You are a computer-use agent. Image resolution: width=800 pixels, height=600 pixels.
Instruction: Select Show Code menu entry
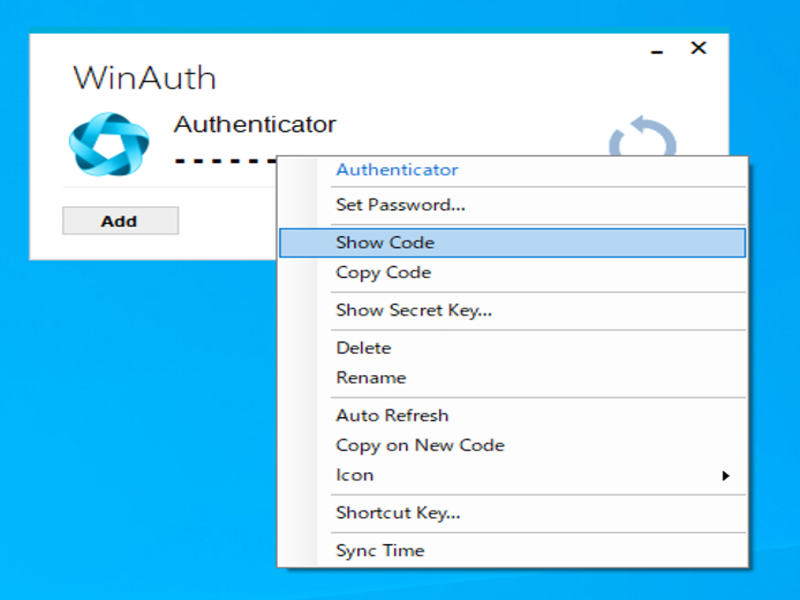click(512, 243)
